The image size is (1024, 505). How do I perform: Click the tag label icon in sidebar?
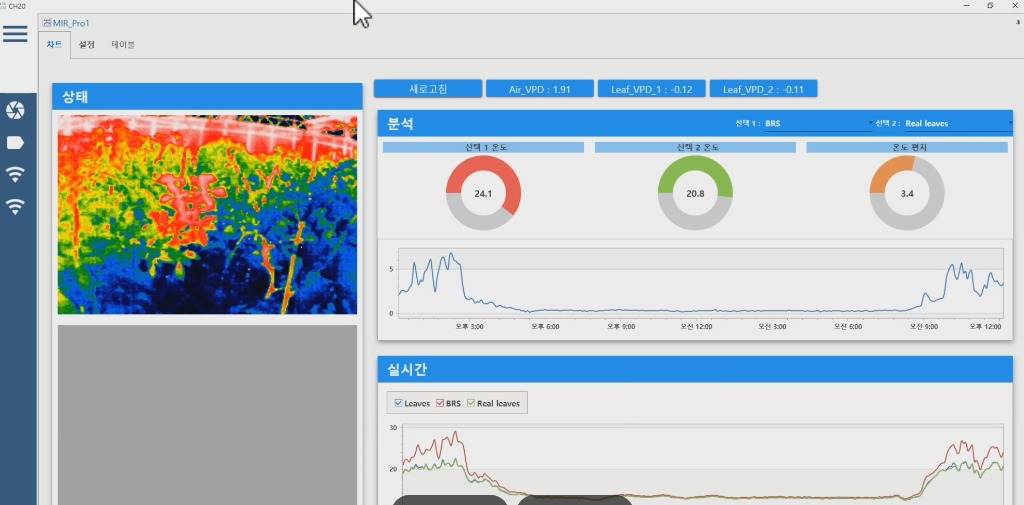(x=15, y=142)
